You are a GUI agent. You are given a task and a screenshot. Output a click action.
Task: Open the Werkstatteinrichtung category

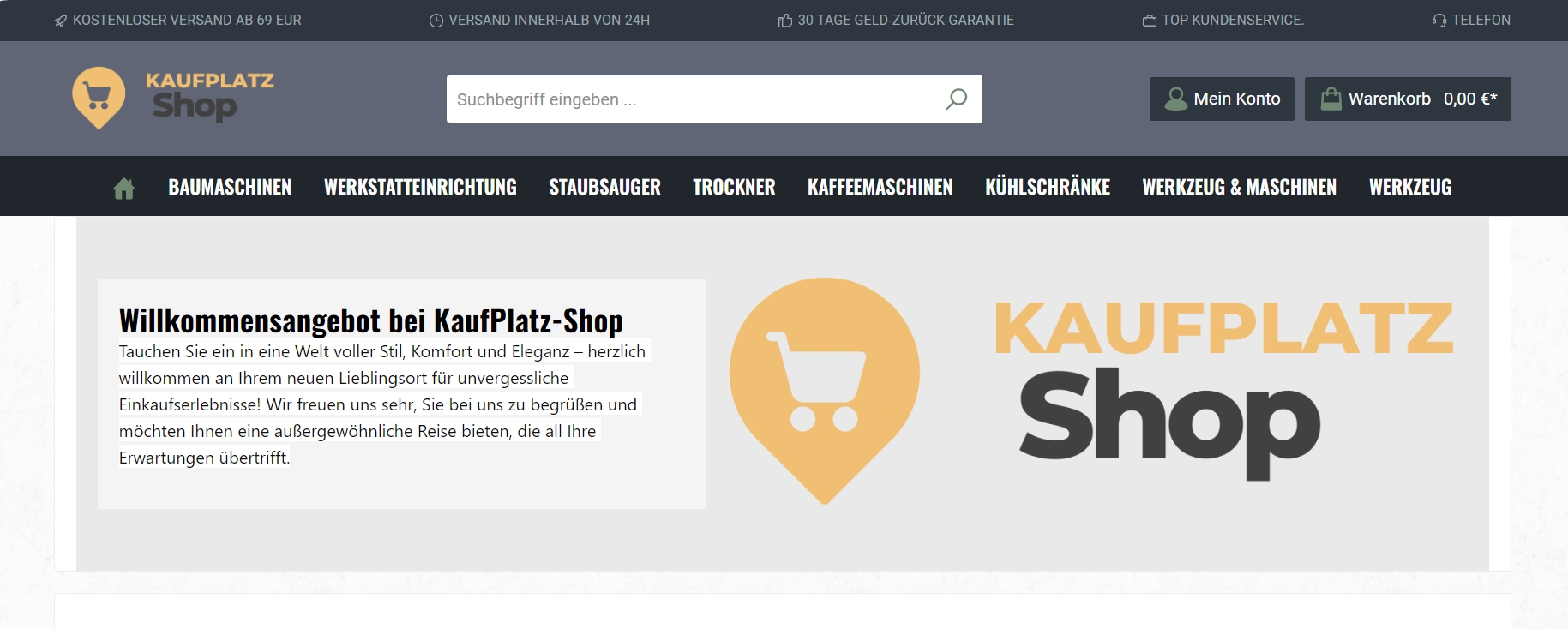[420, 187]
